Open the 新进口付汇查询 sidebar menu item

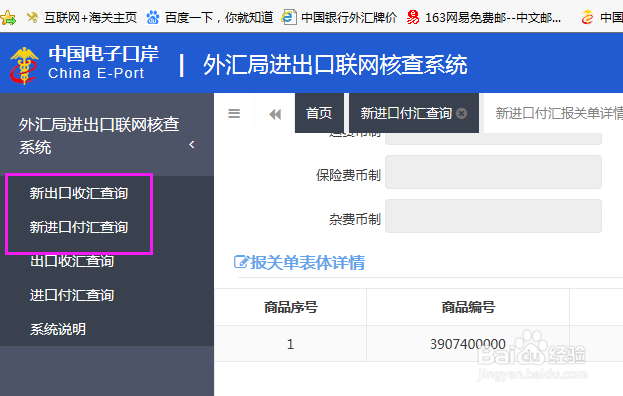(x=79, y=227)
